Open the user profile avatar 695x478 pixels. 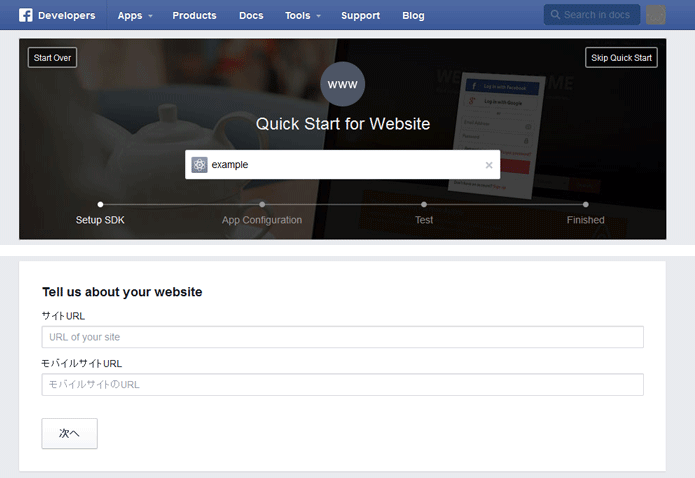[656, 15]
